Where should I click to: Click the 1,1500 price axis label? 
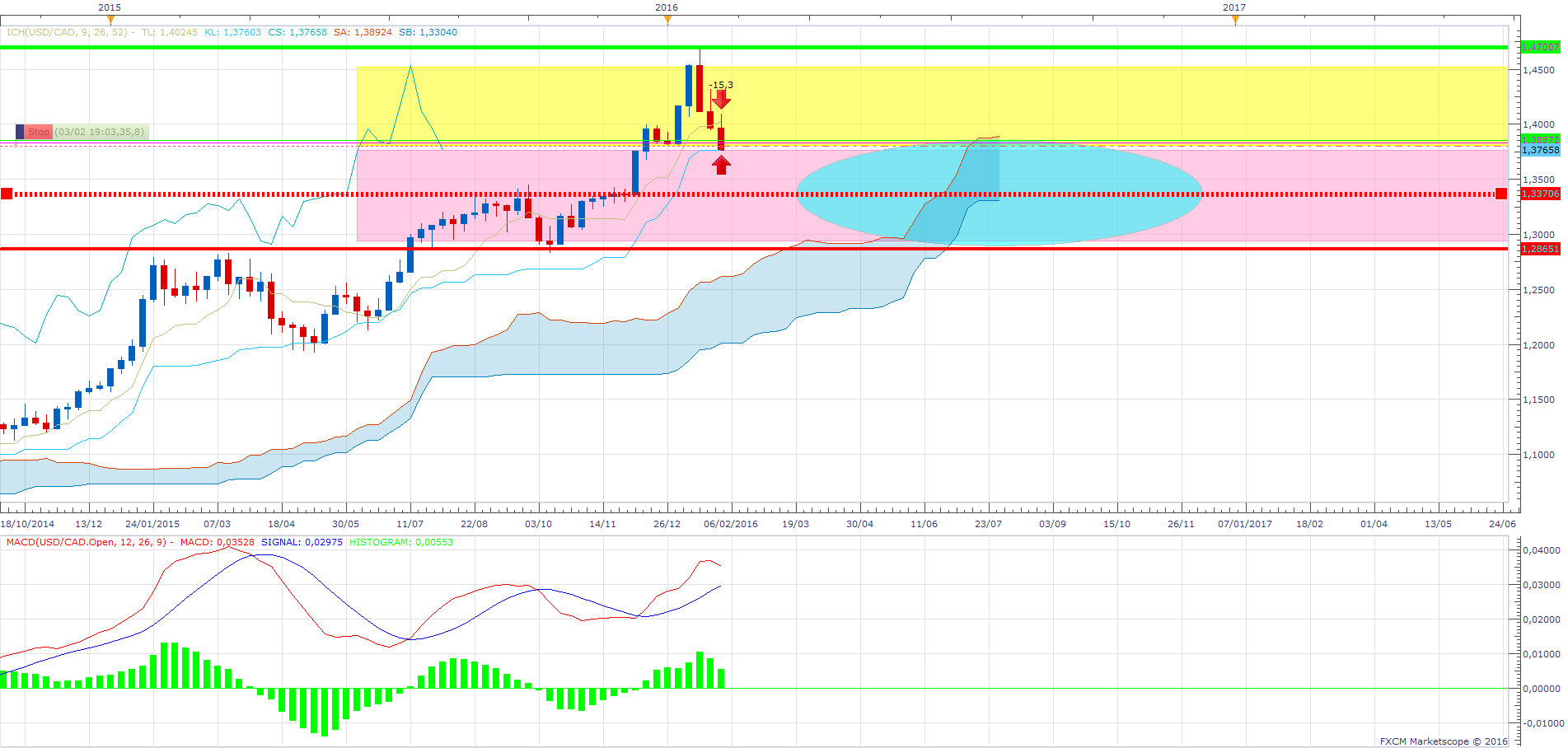pos(1539,400)
